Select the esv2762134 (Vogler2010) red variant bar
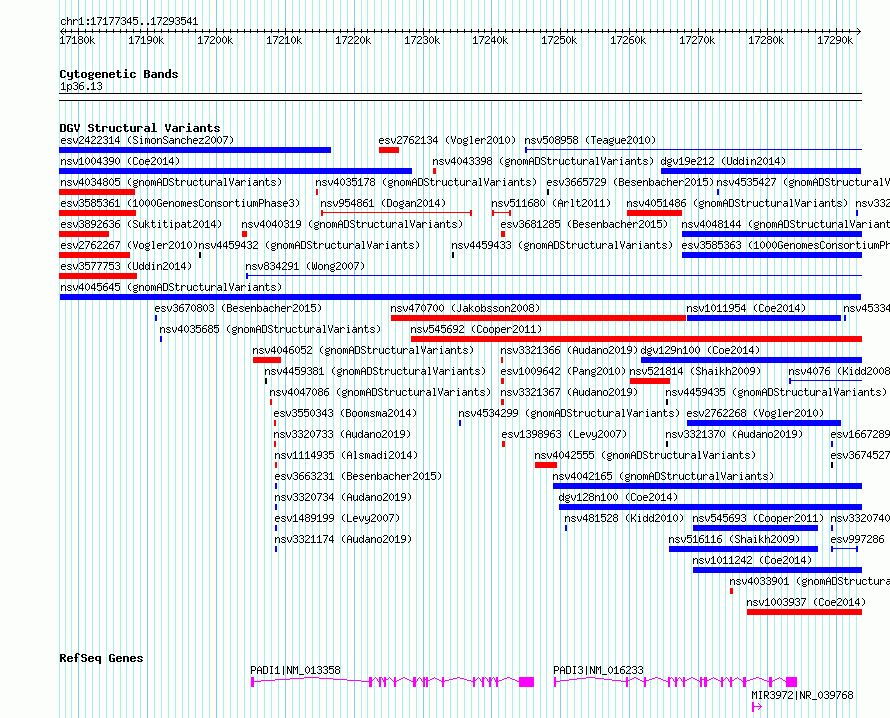This screenshot has height=718, width=890. [x=389, y=150]
